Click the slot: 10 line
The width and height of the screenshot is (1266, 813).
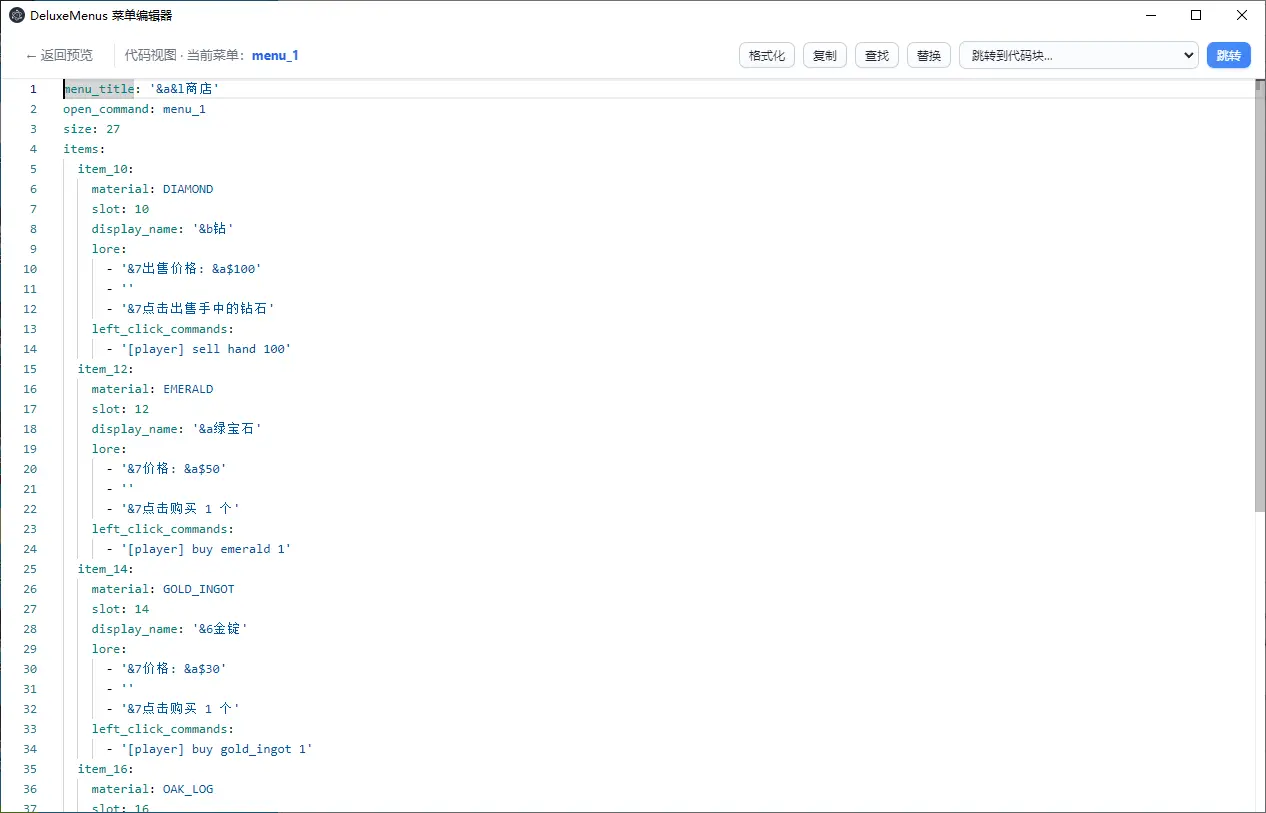(120, 209)
